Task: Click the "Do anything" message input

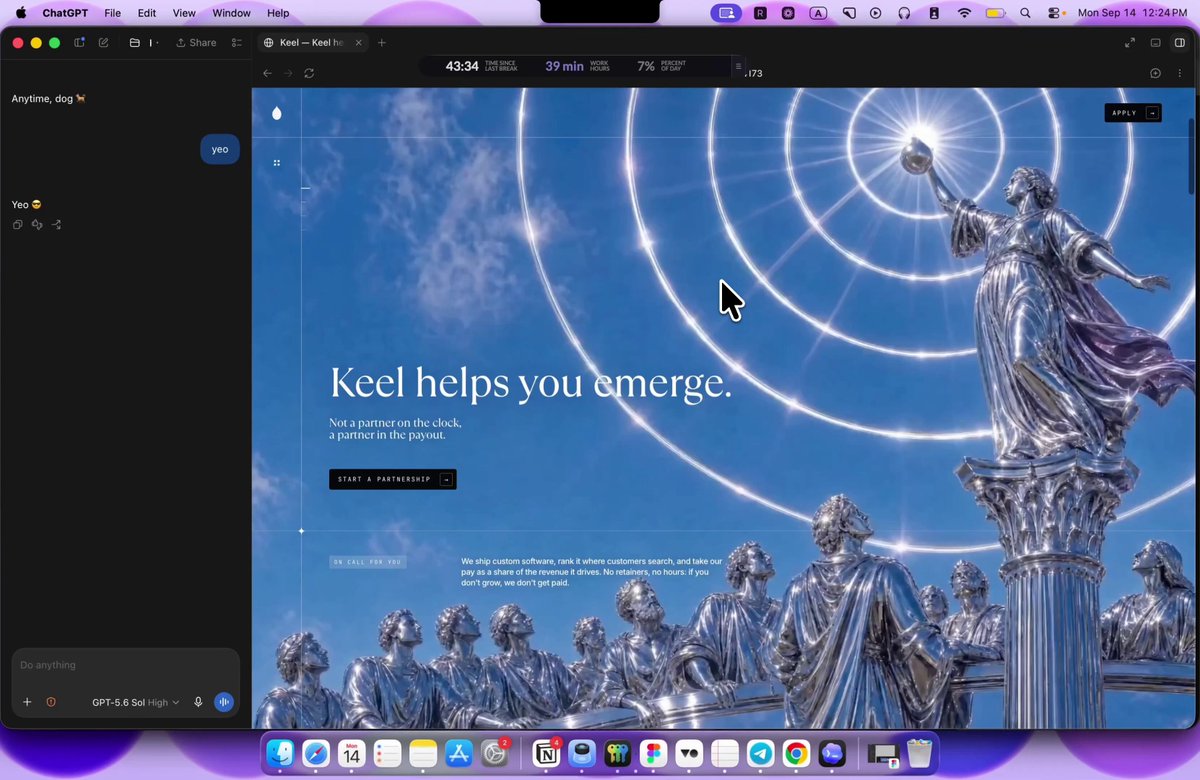Action: 125,665
